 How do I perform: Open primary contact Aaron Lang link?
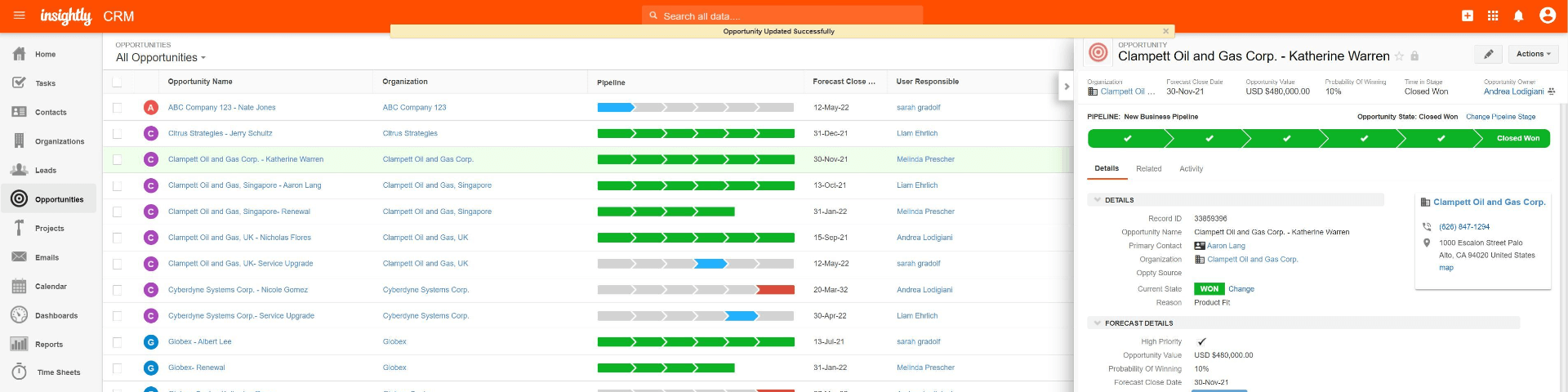(1226, 246)
